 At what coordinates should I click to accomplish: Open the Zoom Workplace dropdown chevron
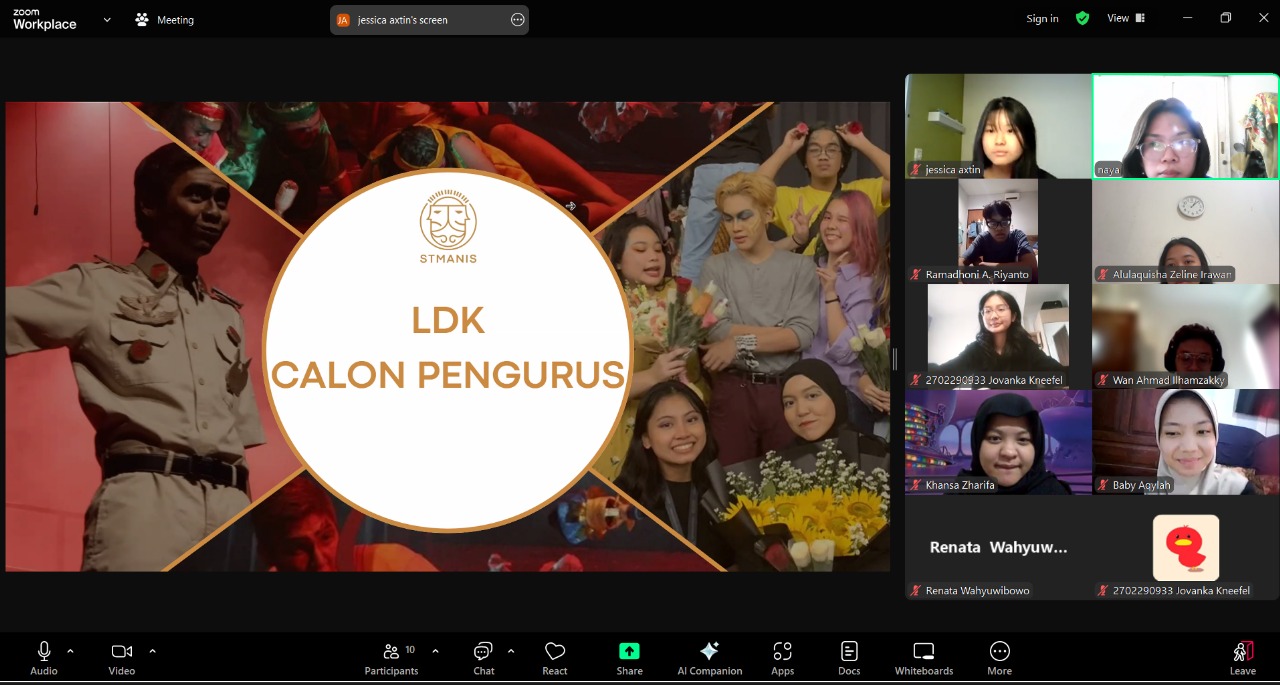click(x=107, y=20)
